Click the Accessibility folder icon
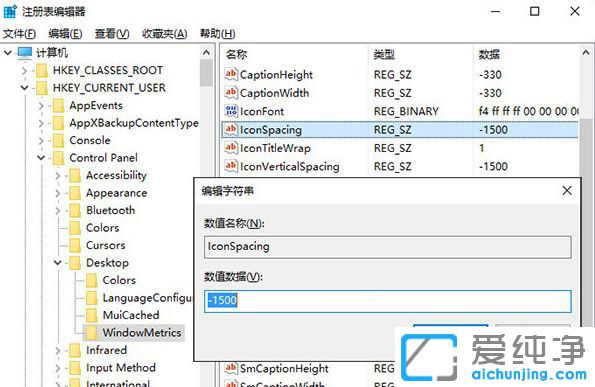Viewport: 595px width, 387px height. point(75,176)
